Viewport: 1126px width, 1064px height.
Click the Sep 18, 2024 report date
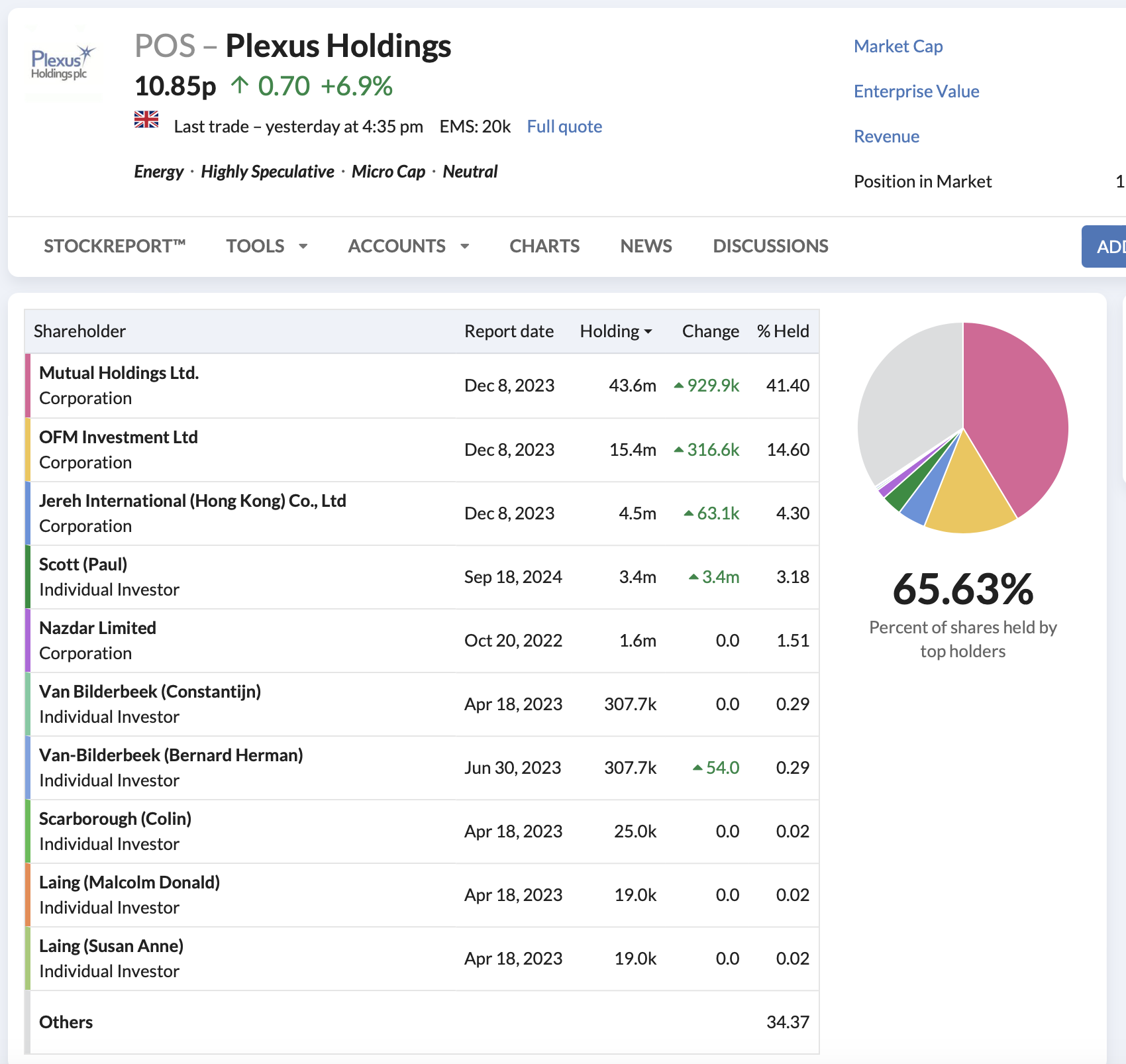click(x=513, y=577)
